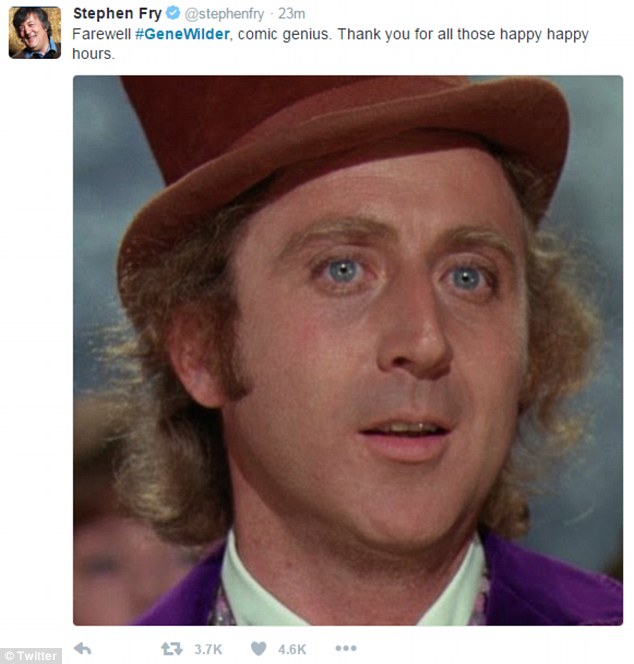Click the blue verified badge beside Stephen Fry

(x=172, y=13)
